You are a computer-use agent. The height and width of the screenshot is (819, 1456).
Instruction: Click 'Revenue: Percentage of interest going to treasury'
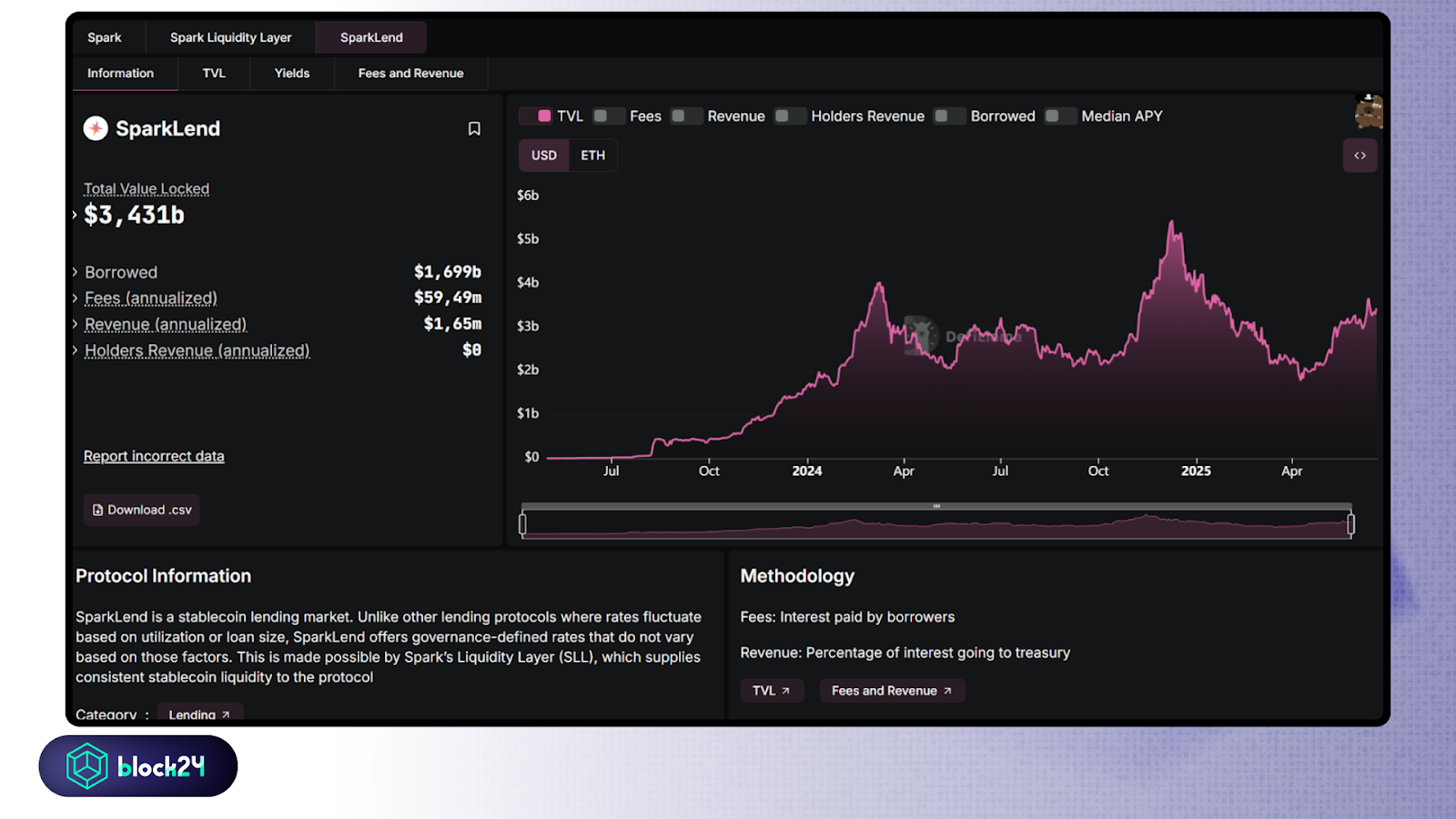905,652
